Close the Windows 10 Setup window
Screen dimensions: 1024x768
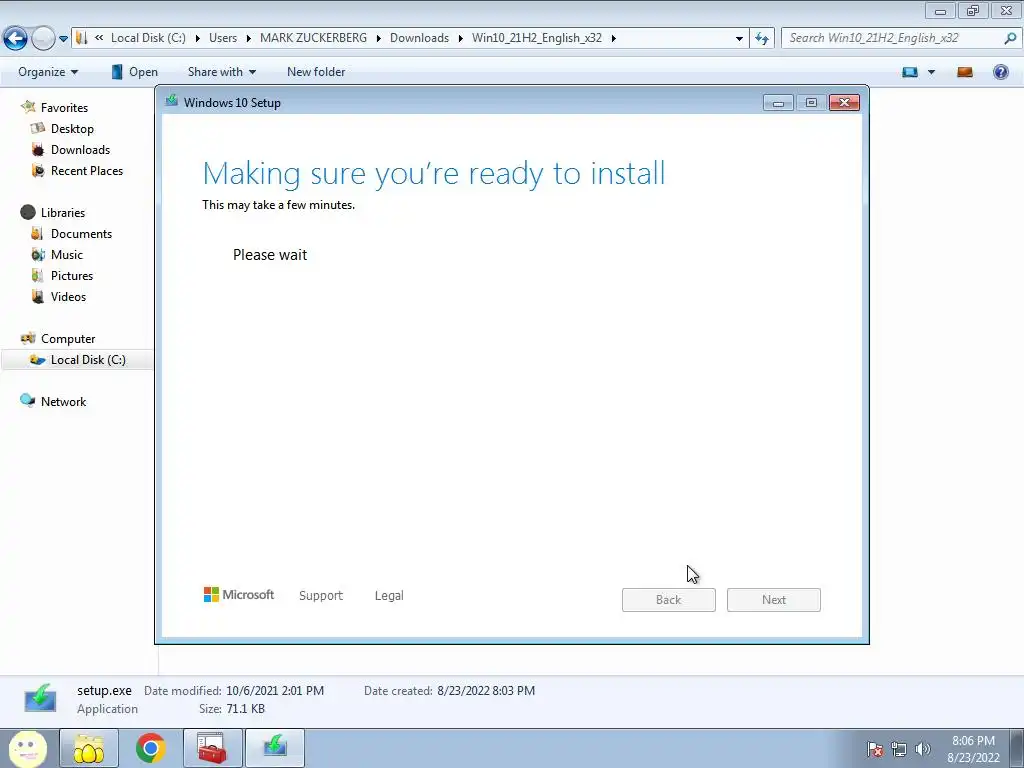844,103
